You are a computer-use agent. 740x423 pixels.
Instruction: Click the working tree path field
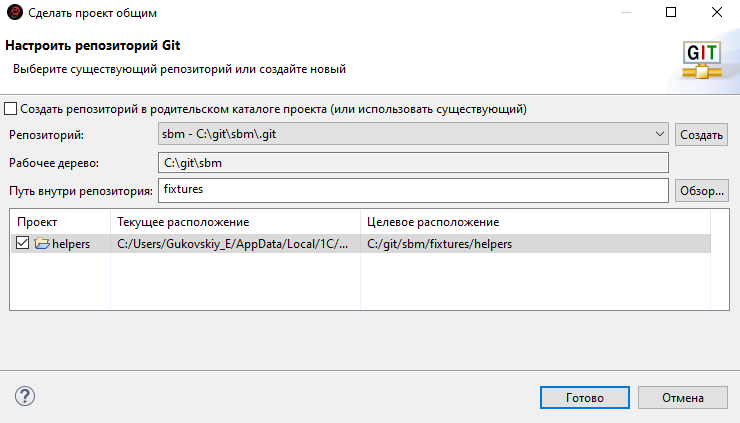(412, 162)
